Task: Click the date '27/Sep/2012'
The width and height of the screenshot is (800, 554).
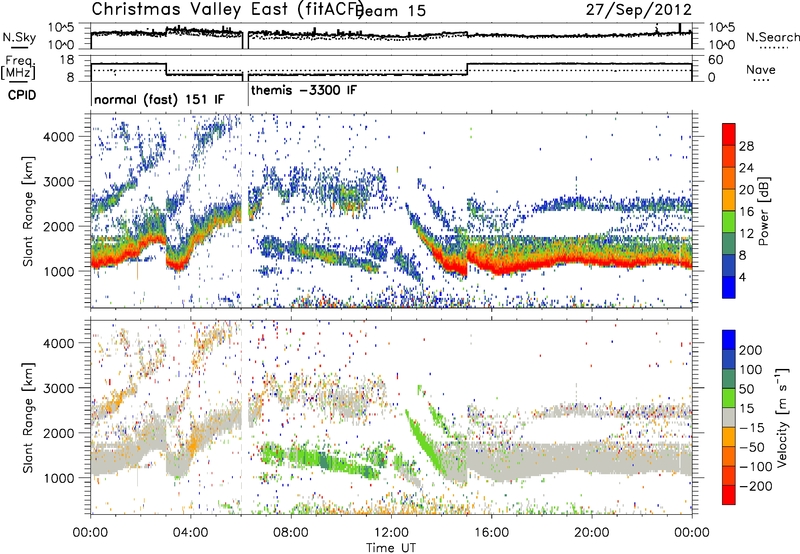Action: tap(638, 9)
